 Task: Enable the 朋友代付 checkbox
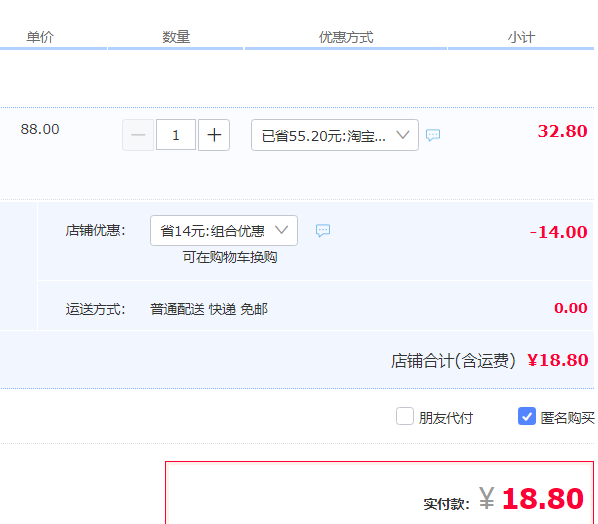pos(405,416)
